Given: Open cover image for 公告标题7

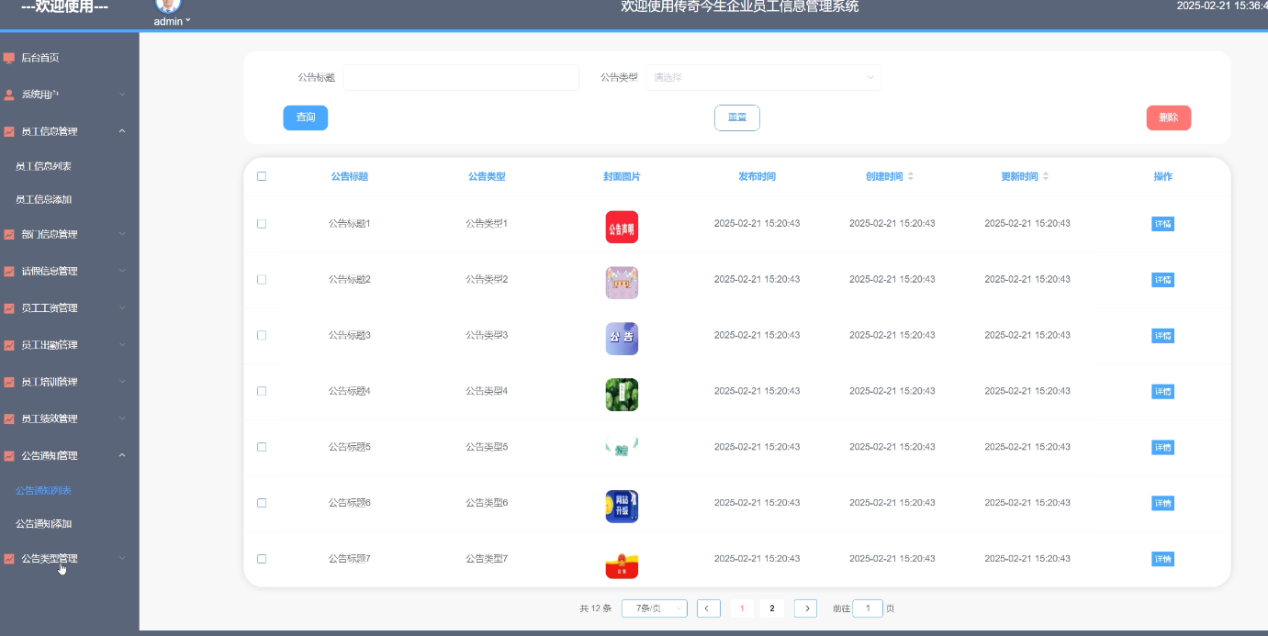Looking at the screenshot, I should [x=621, y=564].
